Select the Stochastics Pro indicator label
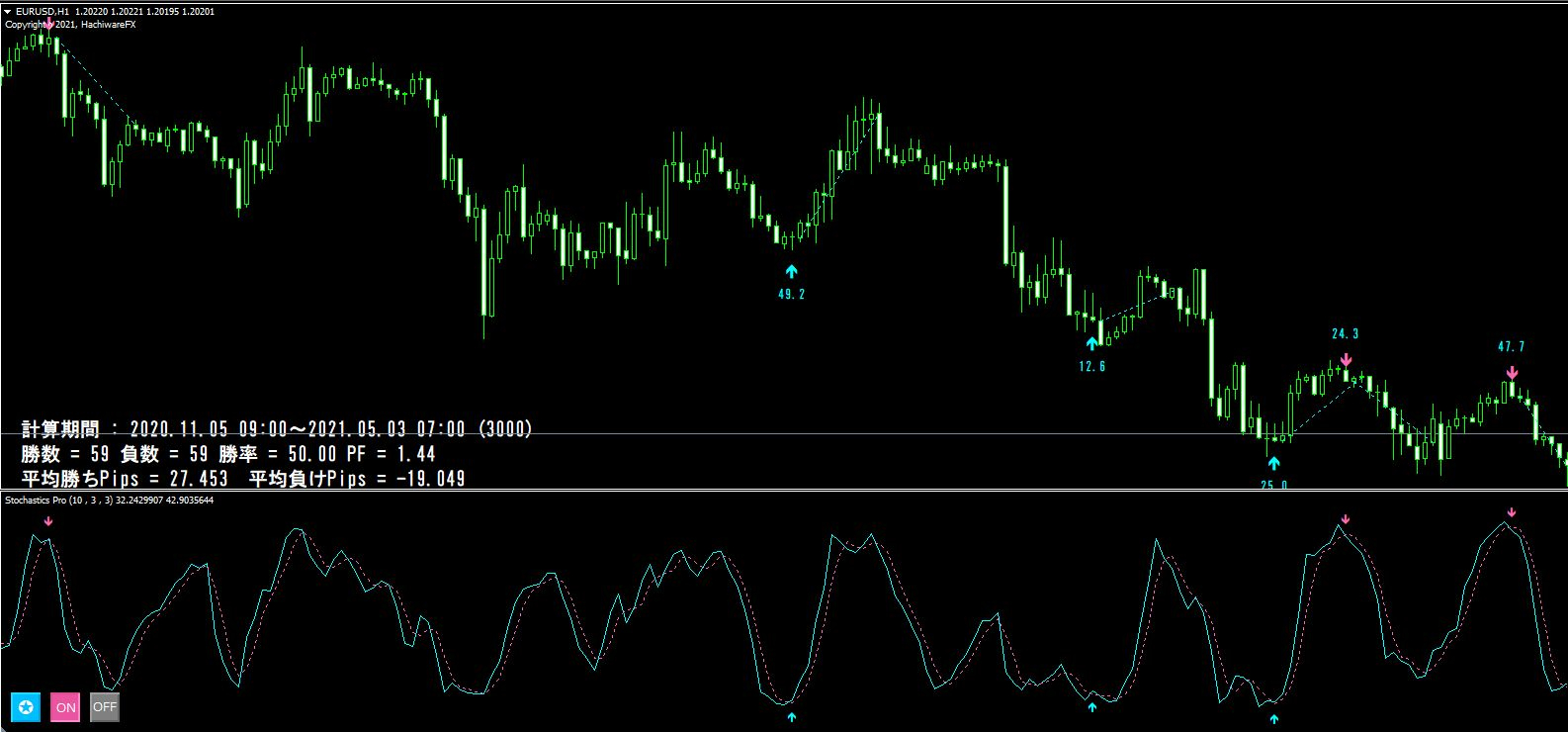 pos(110,501)
